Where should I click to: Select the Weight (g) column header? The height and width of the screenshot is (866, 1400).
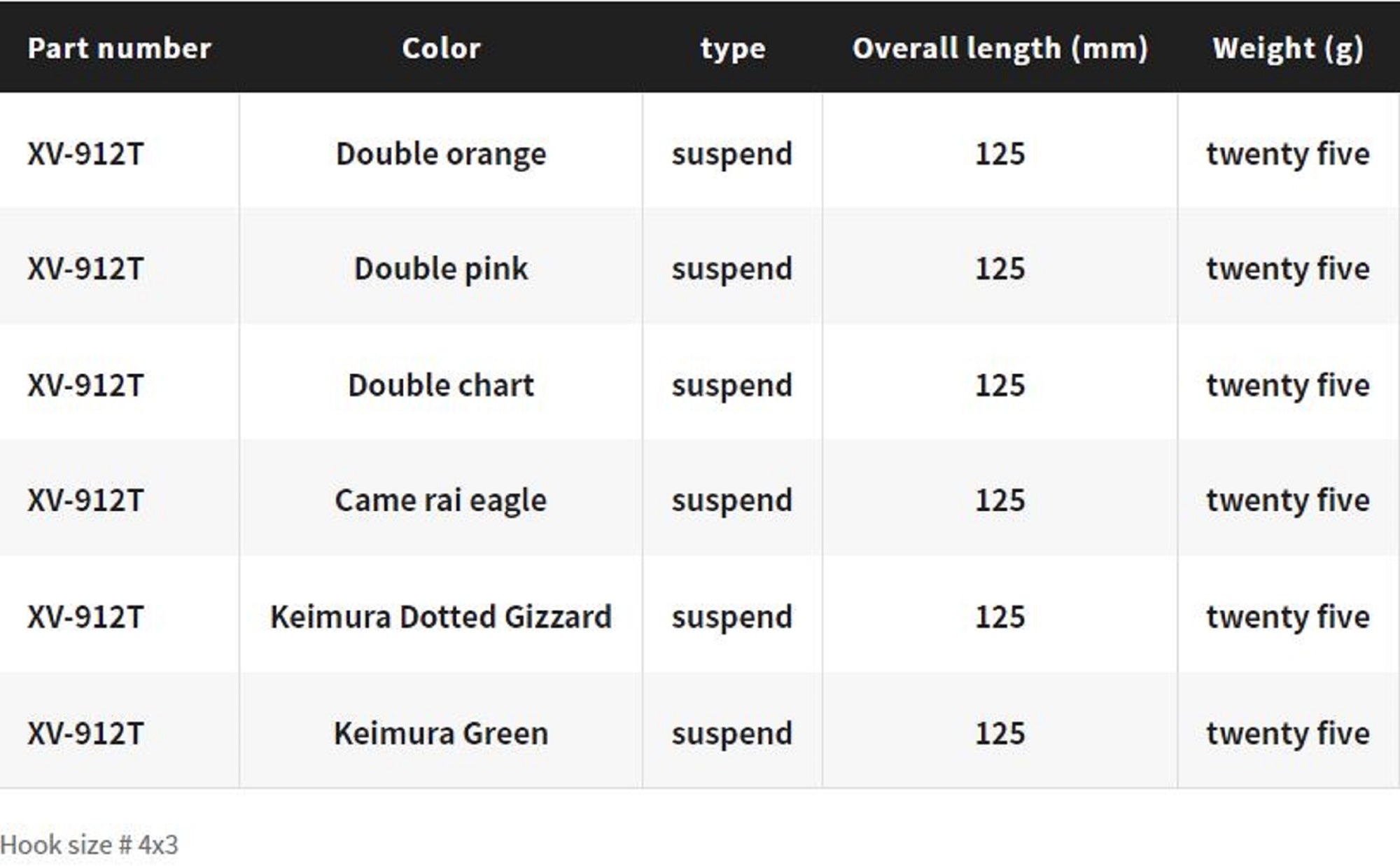[1287, 48]
